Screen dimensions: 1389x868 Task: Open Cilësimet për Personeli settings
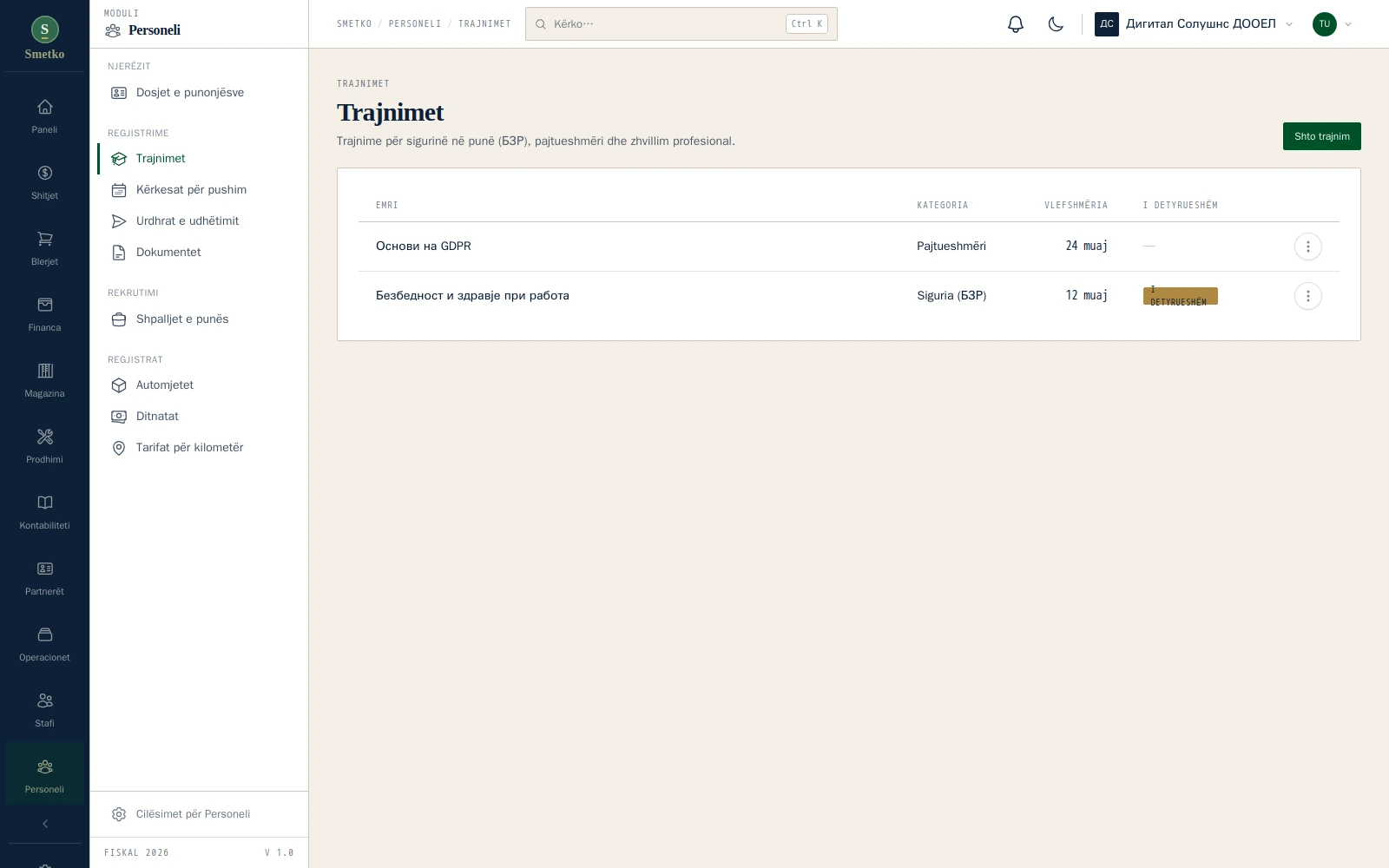click(199, 814)
